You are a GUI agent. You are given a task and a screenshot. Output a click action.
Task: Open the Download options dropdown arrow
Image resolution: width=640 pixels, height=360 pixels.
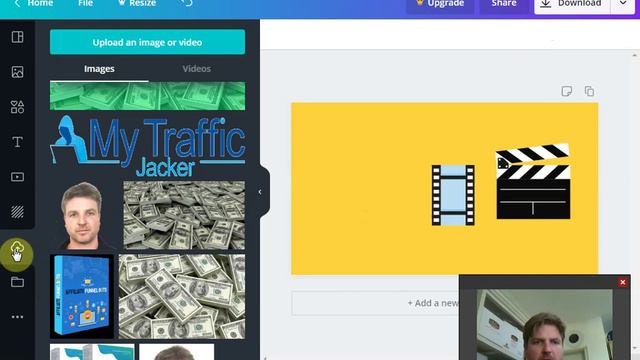point(623,4)
